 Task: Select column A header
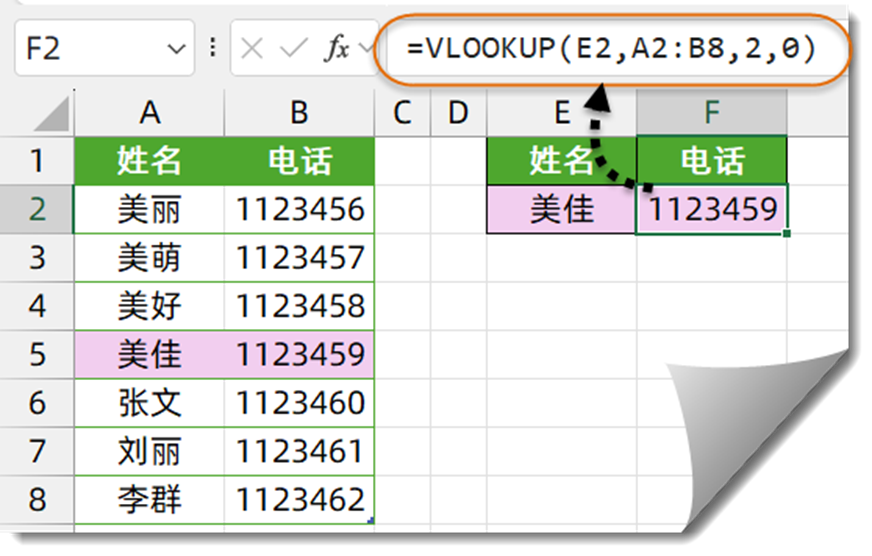149,113
